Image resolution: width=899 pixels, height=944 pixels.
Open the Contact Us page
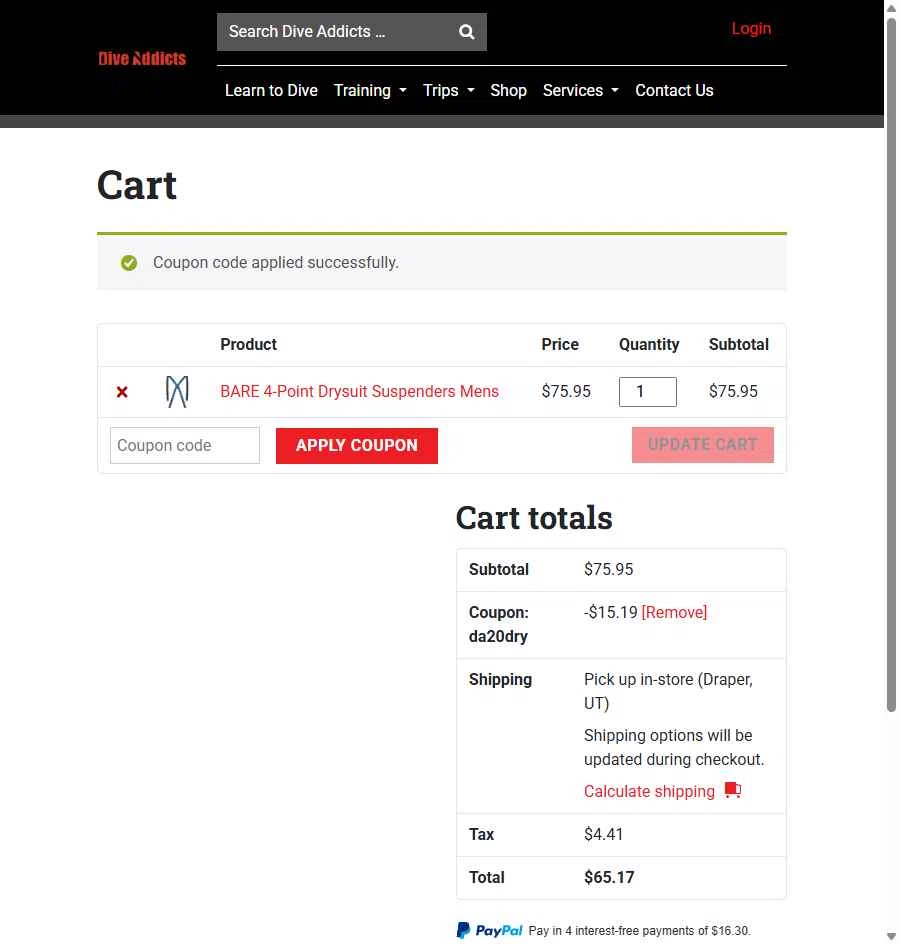(674, 90)
